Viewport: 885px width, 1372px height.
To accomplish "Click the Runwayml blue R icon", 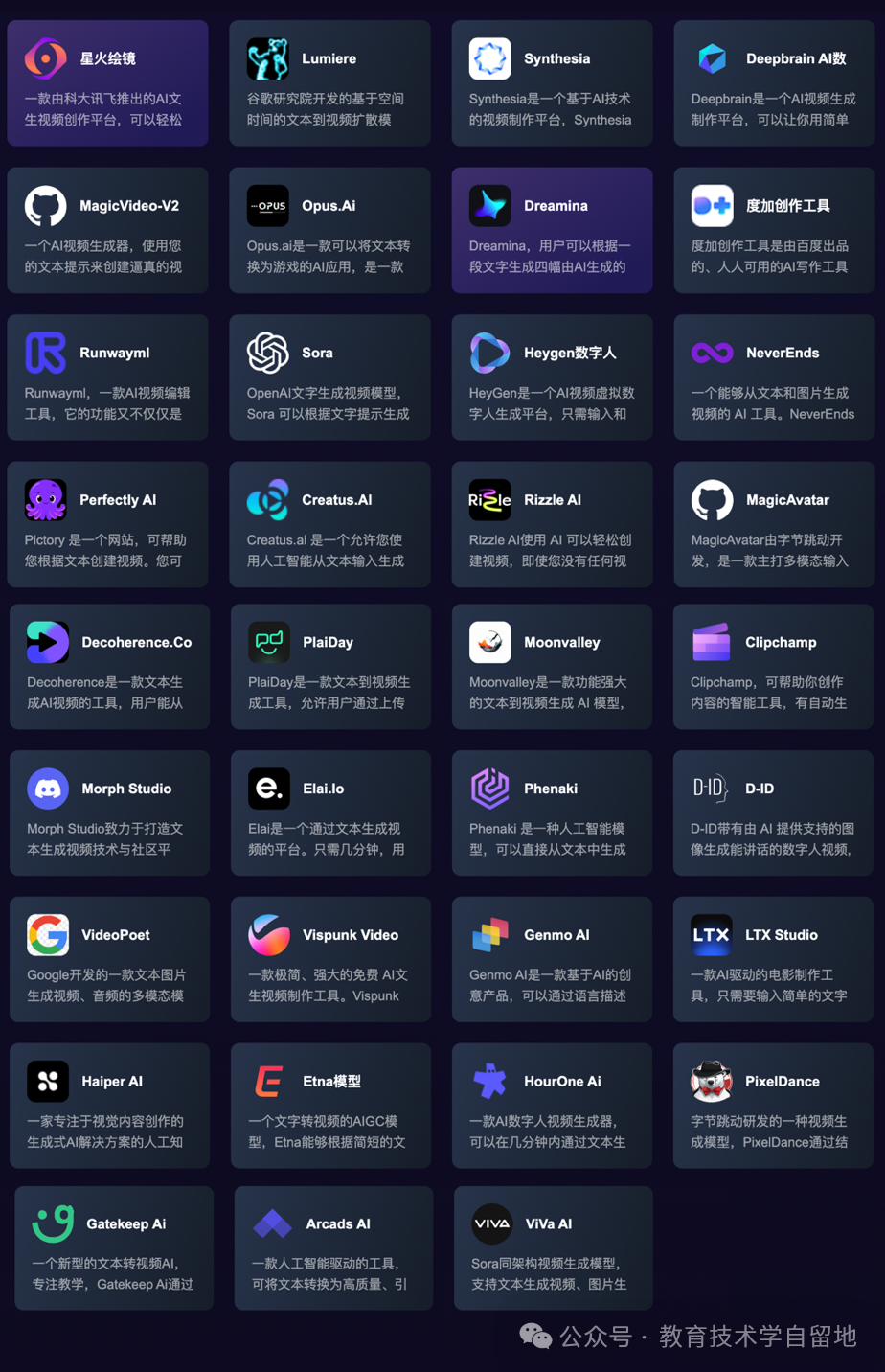I will coord(45,353).
